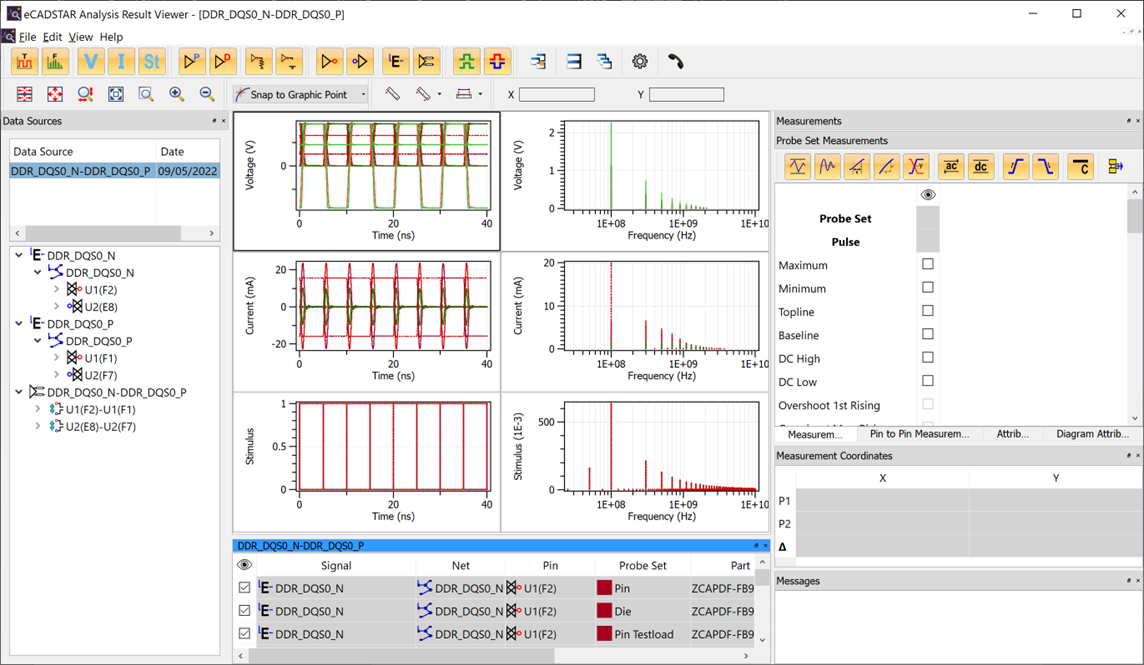Select the ruler measurement tool

[393, 94]
